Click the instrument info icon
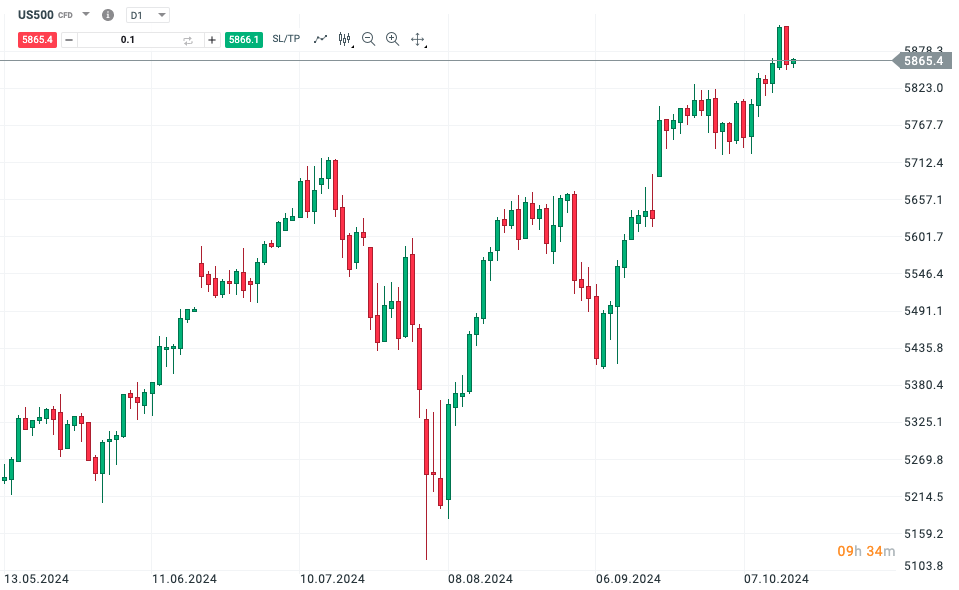 [x=108, y=15]
